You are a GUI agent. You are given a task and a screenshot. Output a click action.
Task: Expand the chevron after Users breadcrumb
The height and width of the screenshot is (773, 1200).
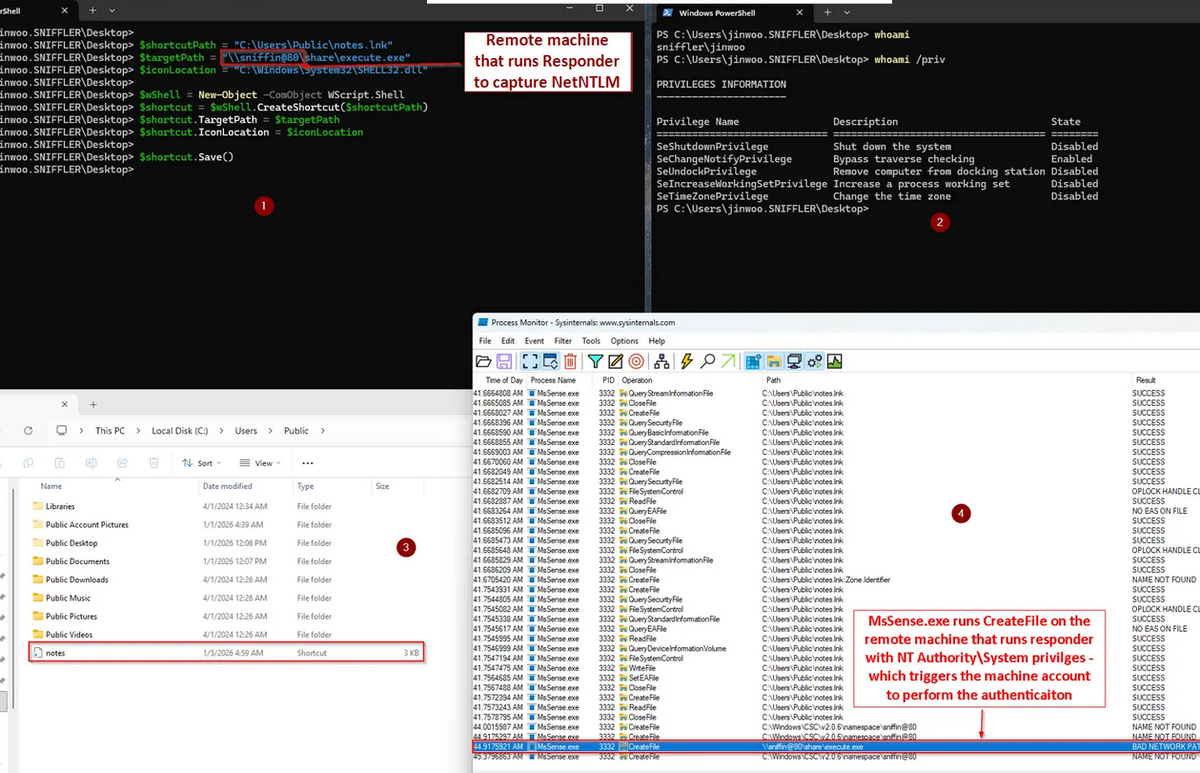click(x=270, y=430)
